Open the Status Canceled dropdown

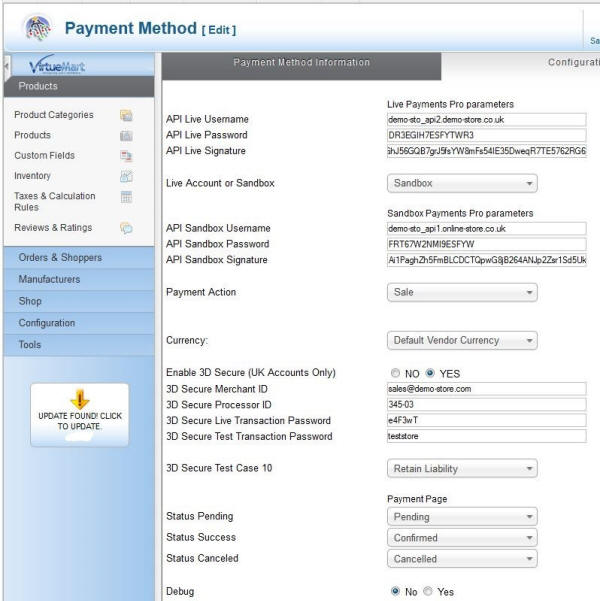(462, 559)
